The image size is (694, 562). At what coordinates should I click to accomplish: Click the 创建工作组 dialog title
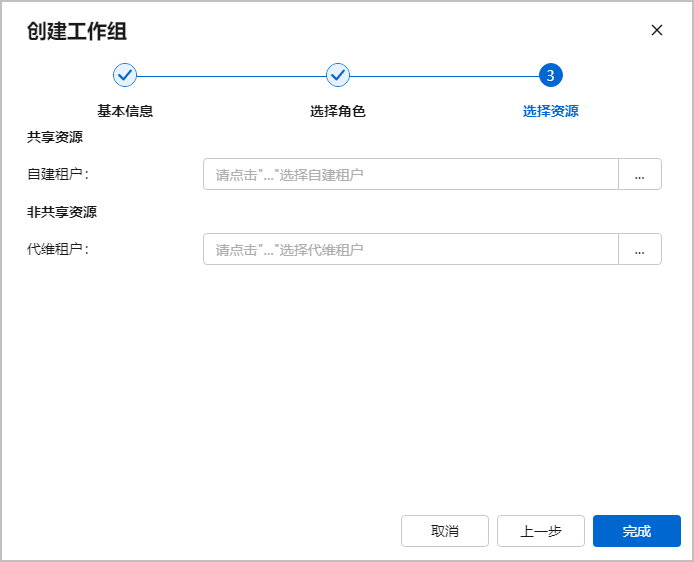(77, 31)
